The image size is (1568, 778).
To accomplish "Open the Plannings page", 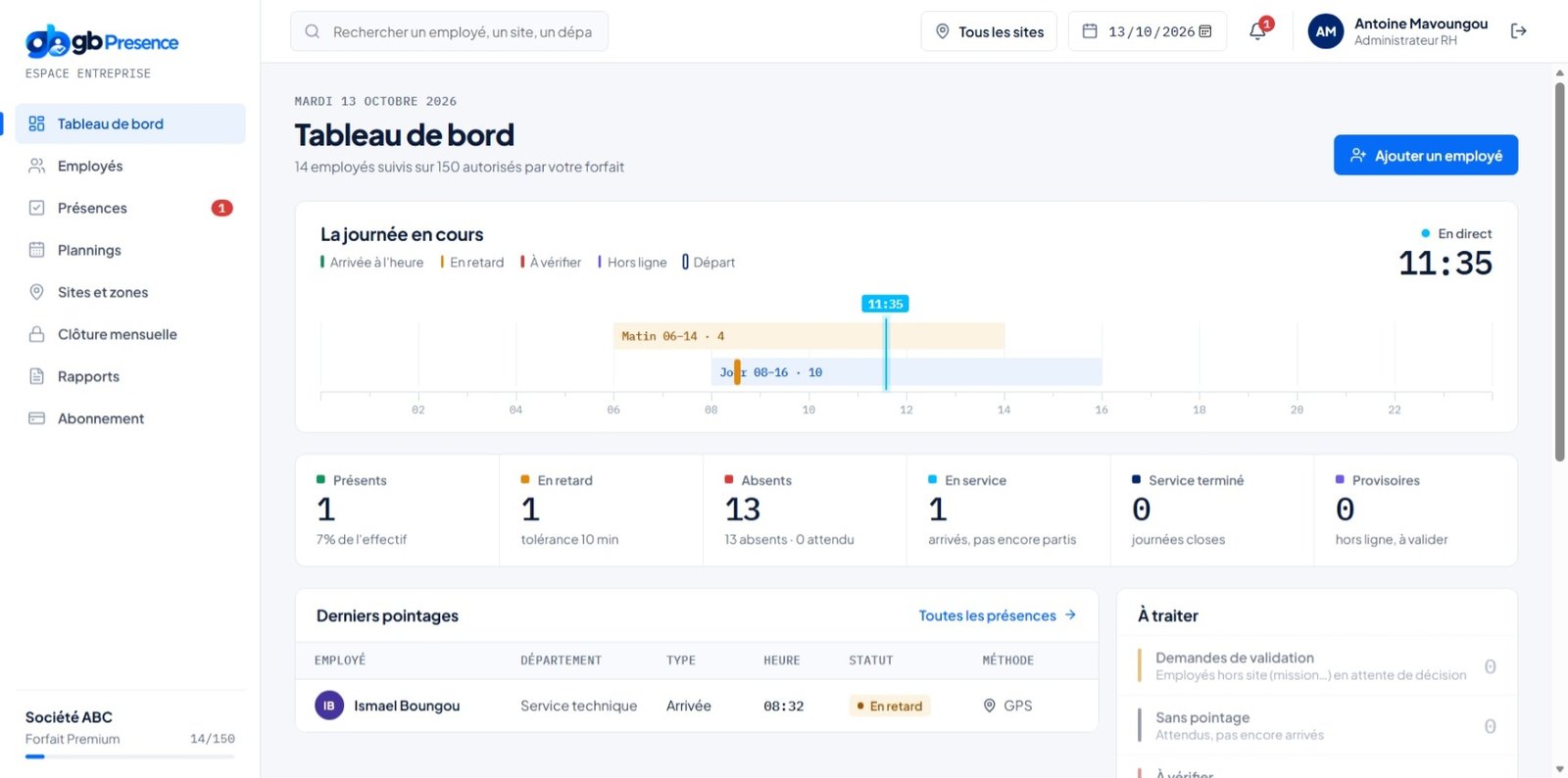I will click(x=130, y=250).
